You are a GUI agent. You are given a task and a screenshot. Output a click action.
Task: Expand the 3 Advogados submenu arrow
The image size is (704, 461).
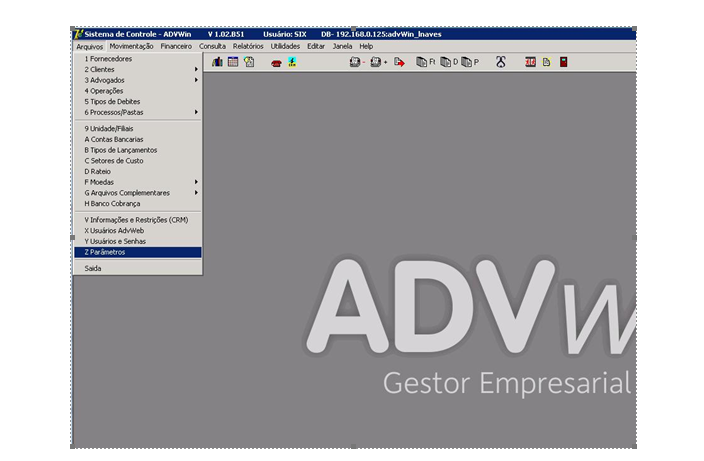(x=196, y=80)
